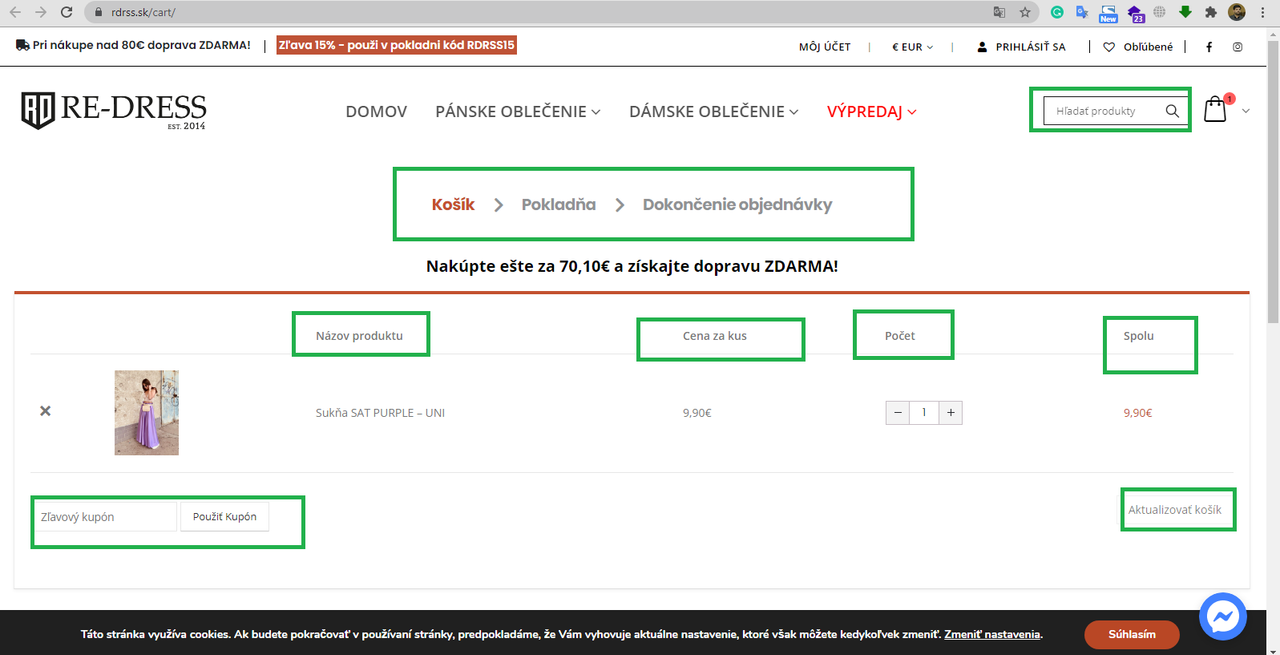Screen dimensions: 1280x655
Task: Open the Extensions puzzle piece menu
Action: [1211, 13]
